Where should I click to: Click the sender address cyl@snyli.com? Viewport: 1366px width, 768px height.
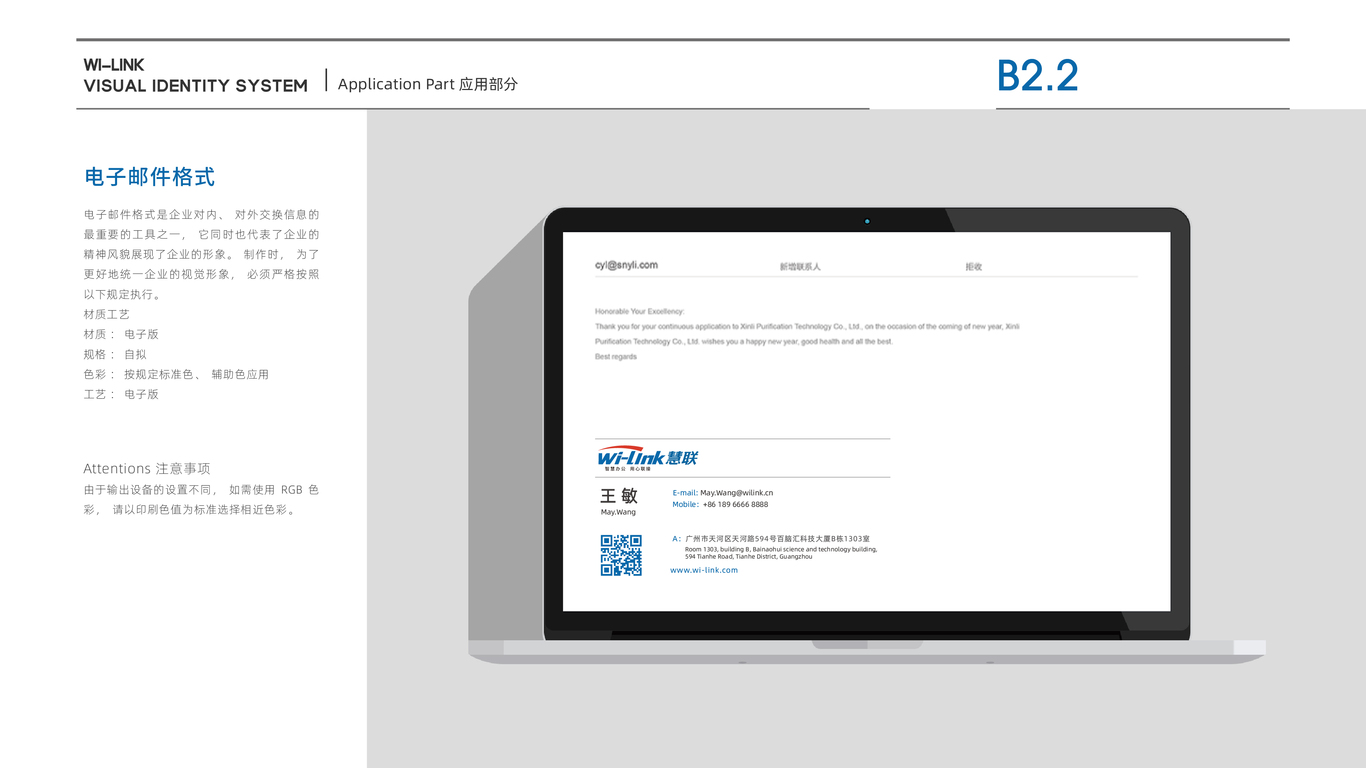626,265
